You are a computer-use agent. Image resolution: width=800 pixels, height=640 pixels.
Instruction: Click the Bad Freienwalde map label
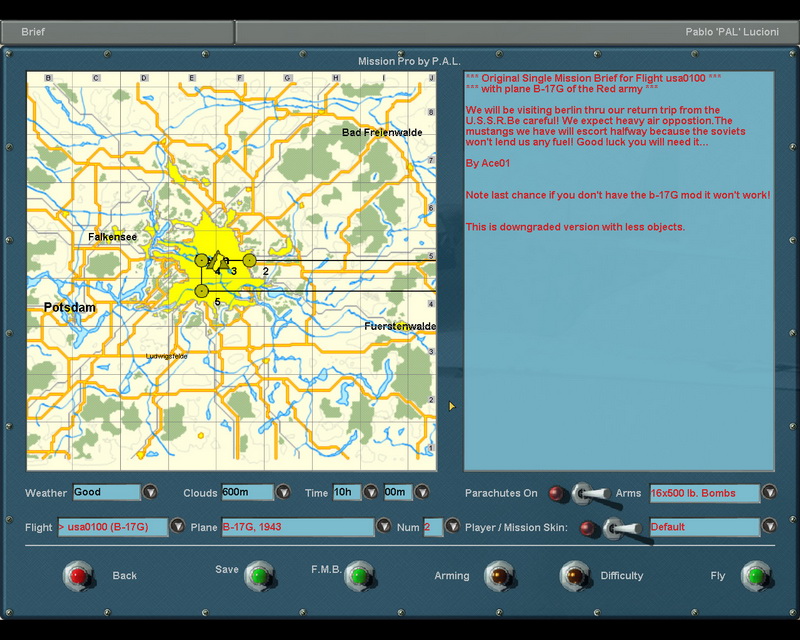382,132
